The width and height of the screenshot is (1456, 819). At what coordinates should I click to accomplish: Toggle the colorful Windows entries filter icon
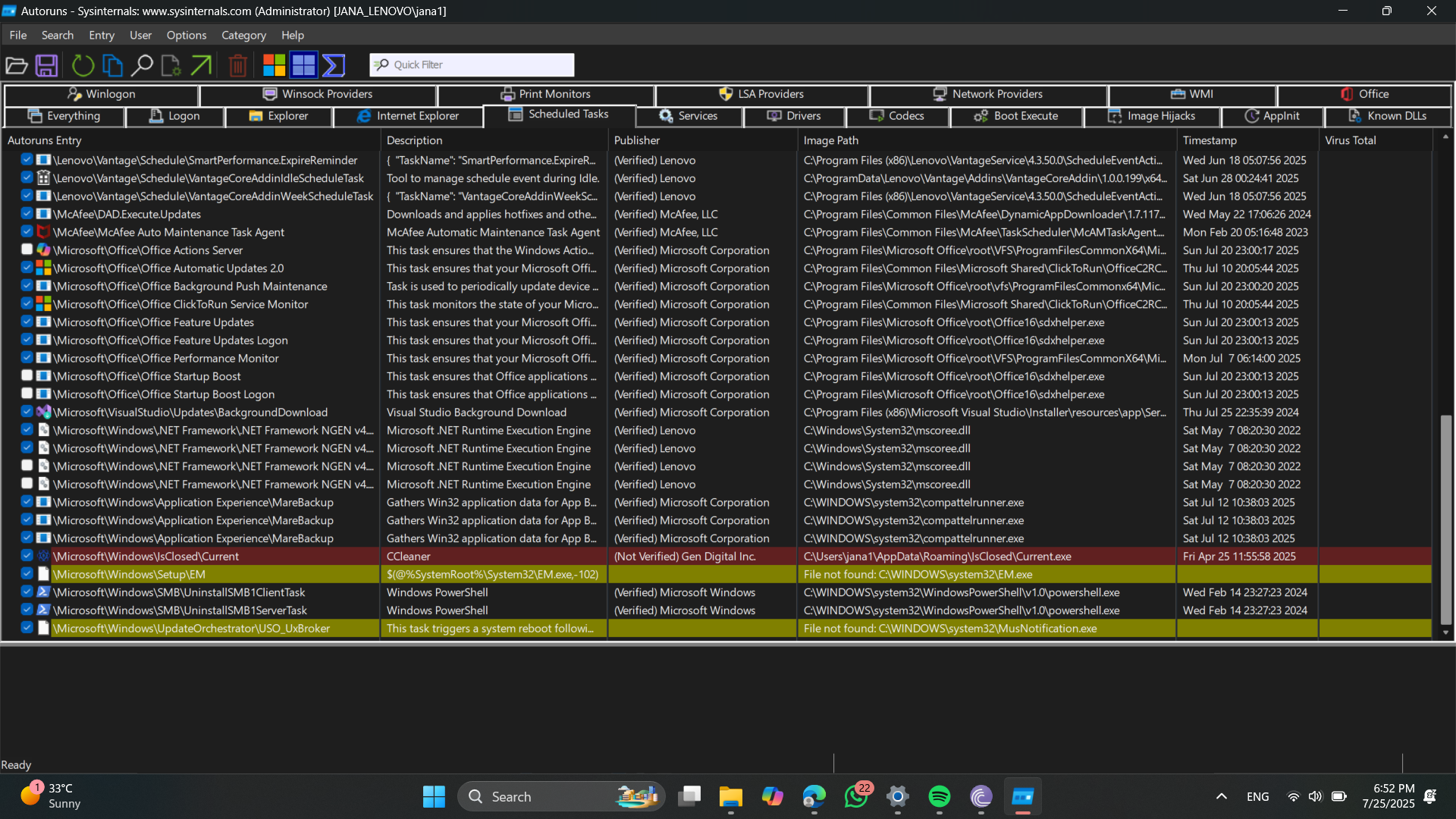[274, 65]
